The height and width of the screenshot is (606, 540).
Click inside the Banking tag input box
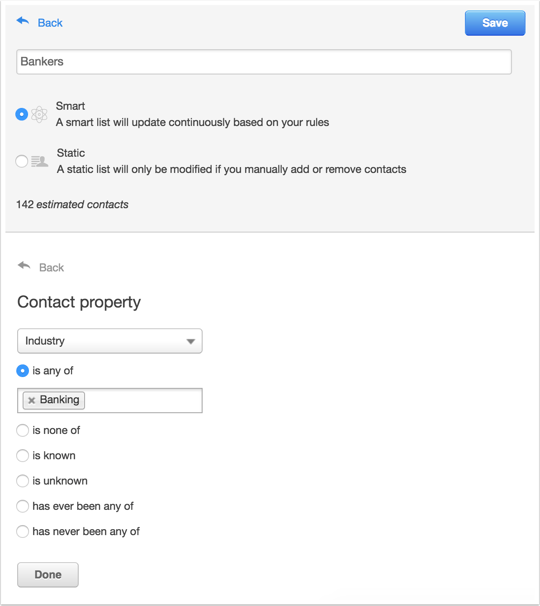(143, 400)
